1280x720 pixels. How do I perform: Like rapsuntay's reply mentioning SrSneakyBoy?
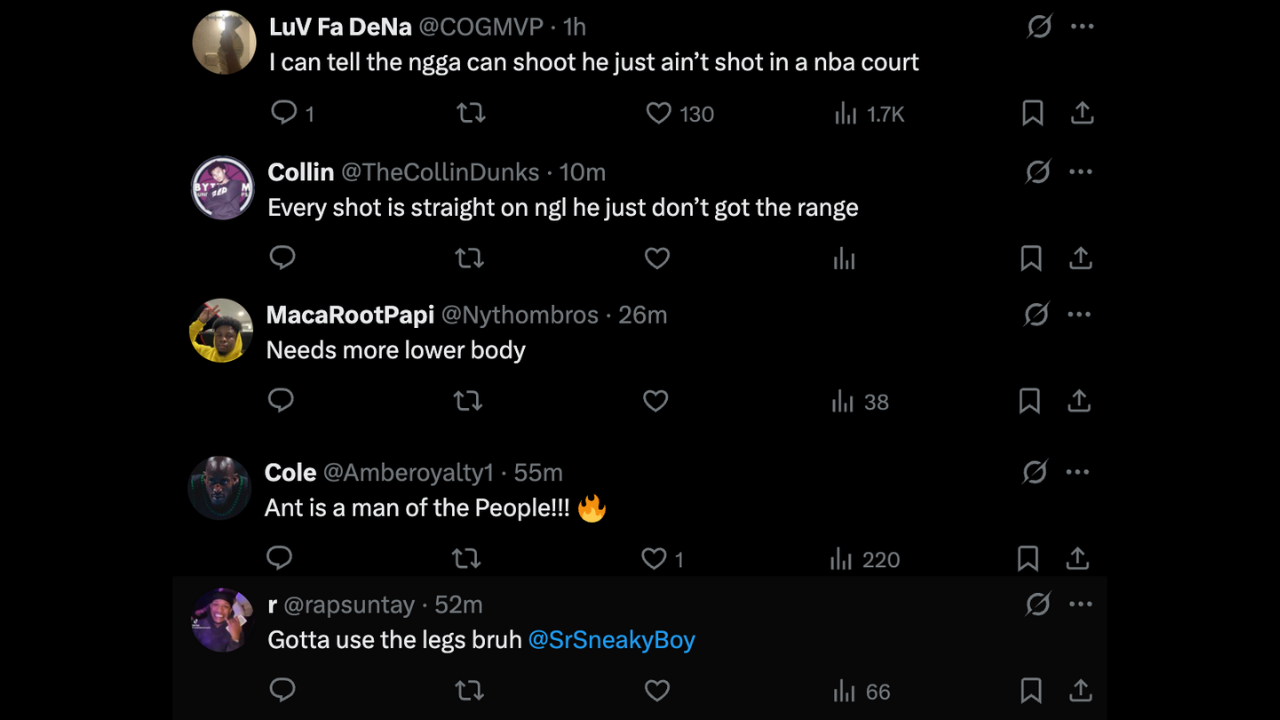[657, 690]
